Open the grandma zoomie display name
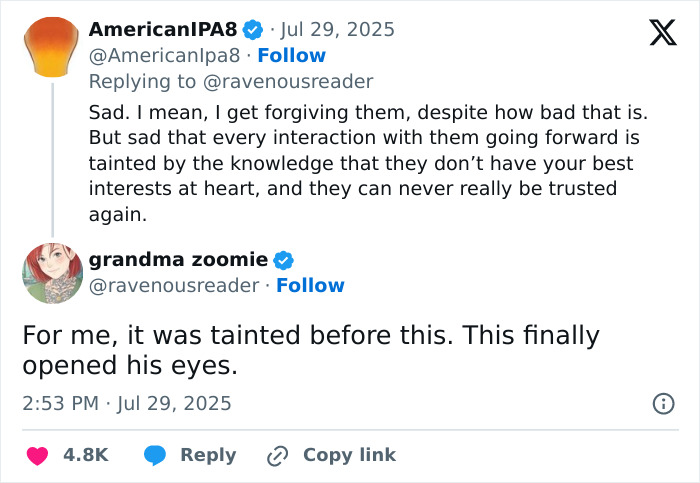700x483 pixels. 178,260
